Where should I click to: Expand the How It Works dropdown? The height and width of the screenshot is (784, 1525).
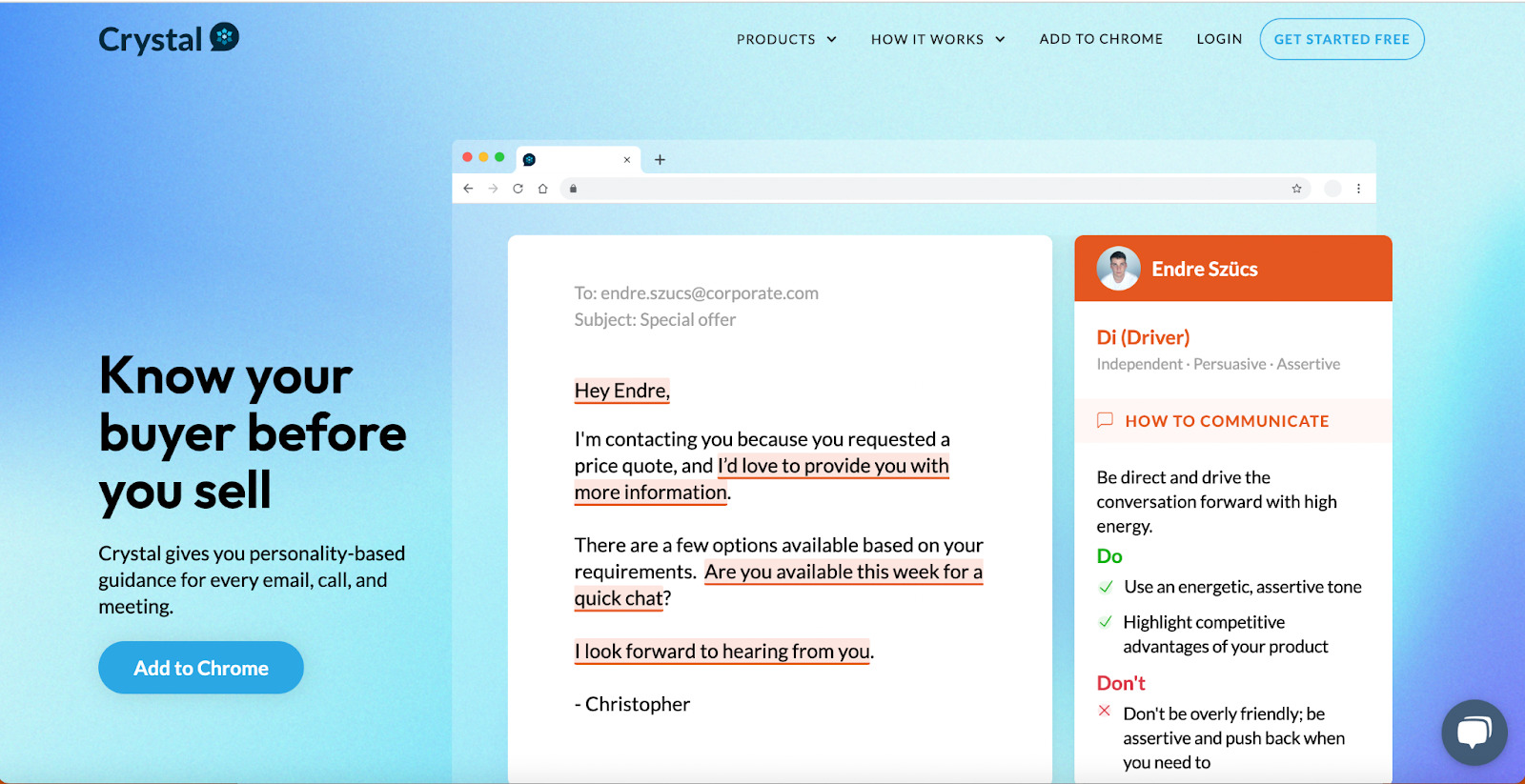938,39
